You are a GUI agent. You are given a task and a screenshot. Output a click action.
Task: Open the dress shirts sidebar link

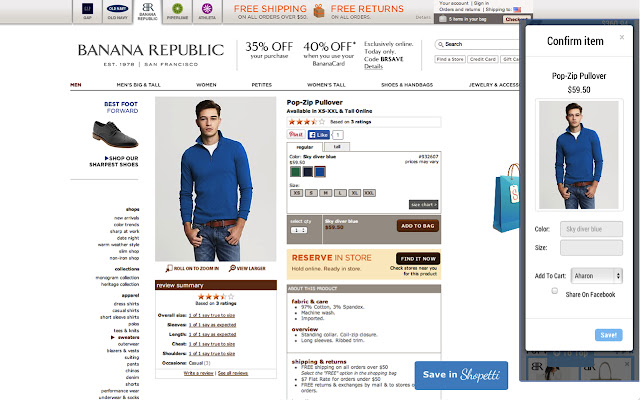(x=127, y=304)
